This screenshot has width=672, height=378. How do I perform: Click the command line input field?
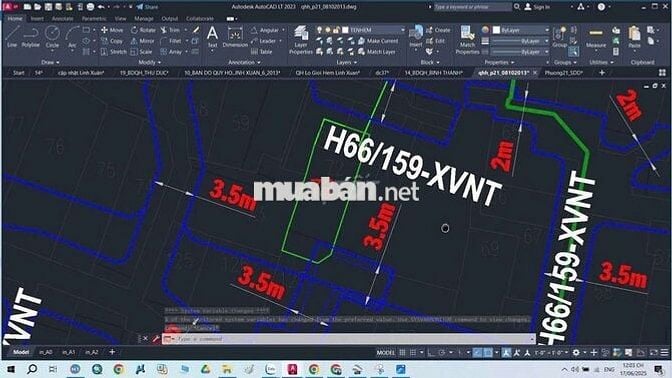[x=349, y=339]
